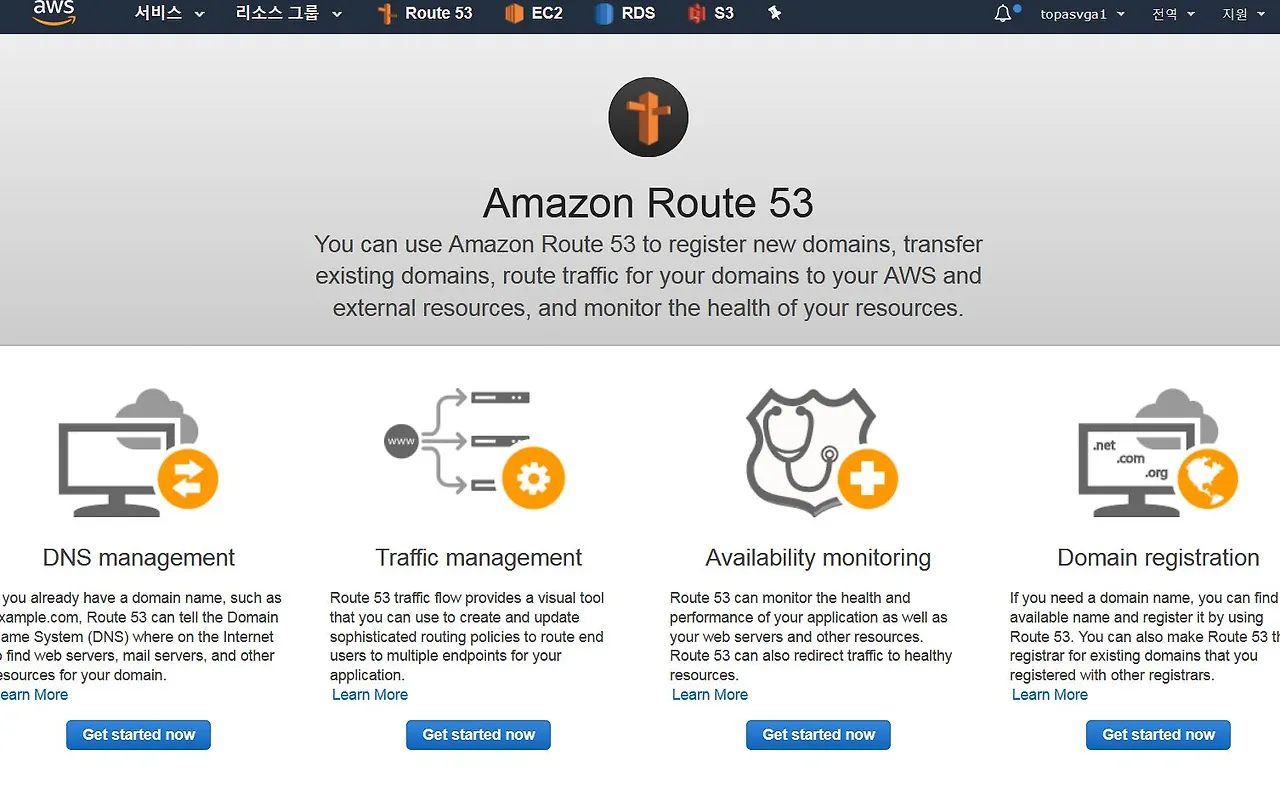Expand the 리소스 그룹 dropdown
Viewport: 1280px width, 789px height.
(288, 13)
